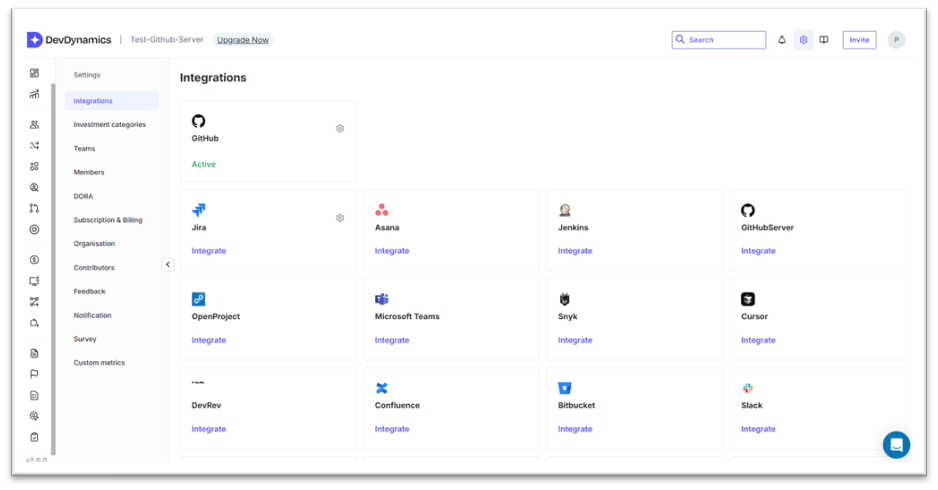
Task: Click Integrate under Microsoft Teams
Action: (392, 340)
